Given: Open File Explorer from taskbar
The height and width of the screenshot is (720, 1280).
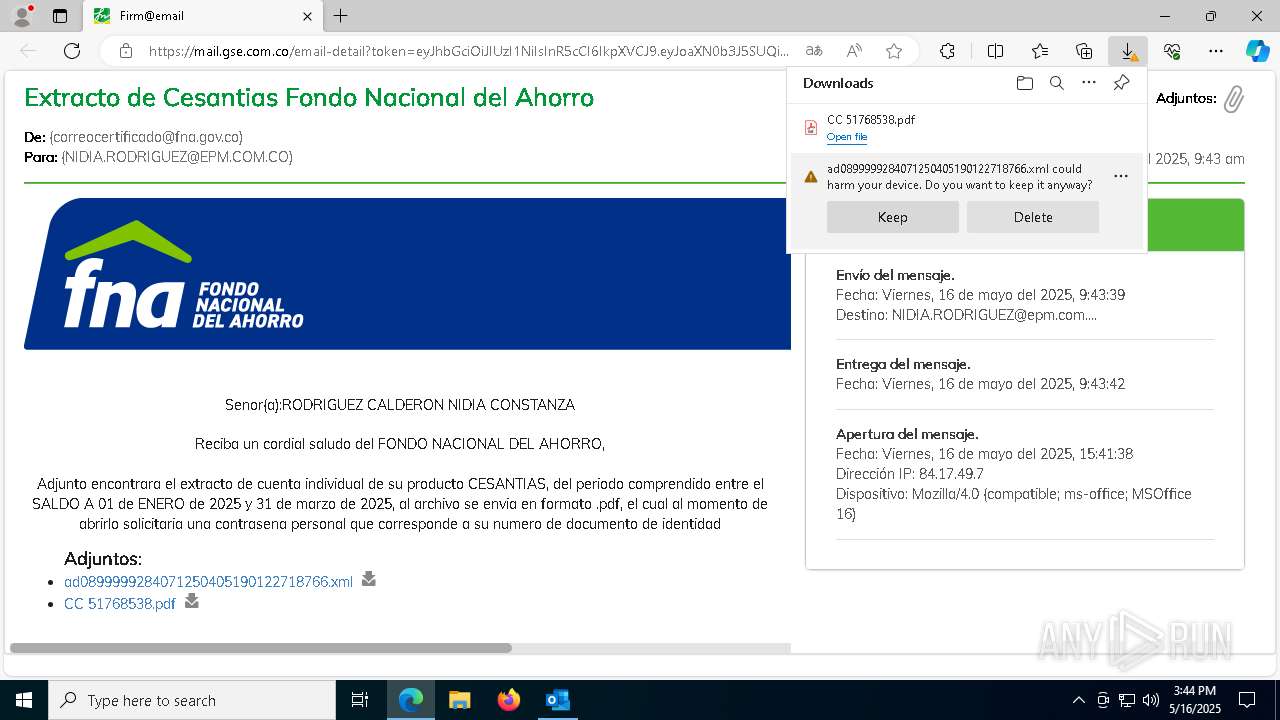Looking at the screenshot, I should click(x=459, y=700).
